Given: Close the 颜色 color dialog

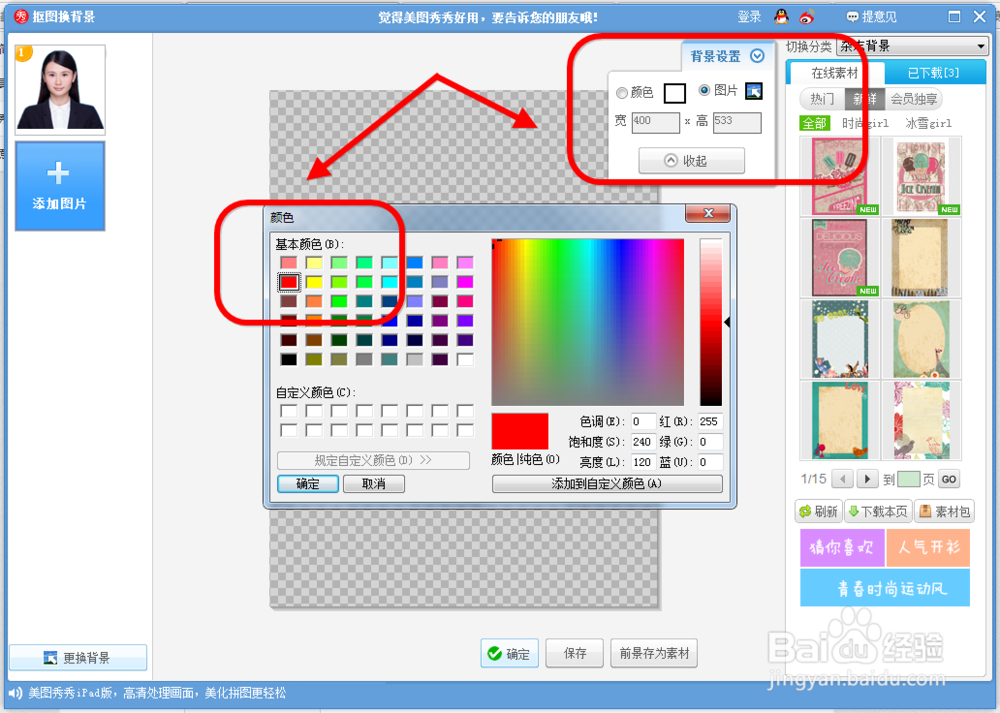Looking at the screenshot, I should [x=708, y=214].
